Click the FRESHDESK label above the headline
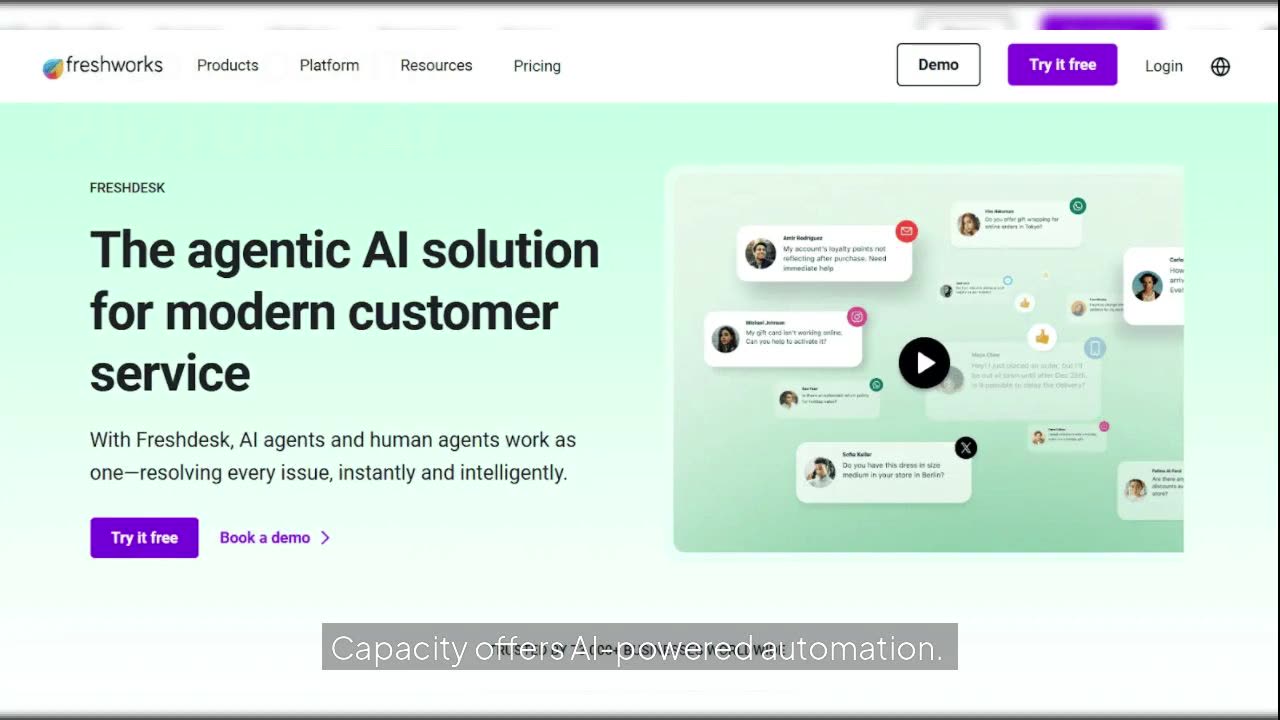The image size is (1280, 720). (x=127, y=188)
